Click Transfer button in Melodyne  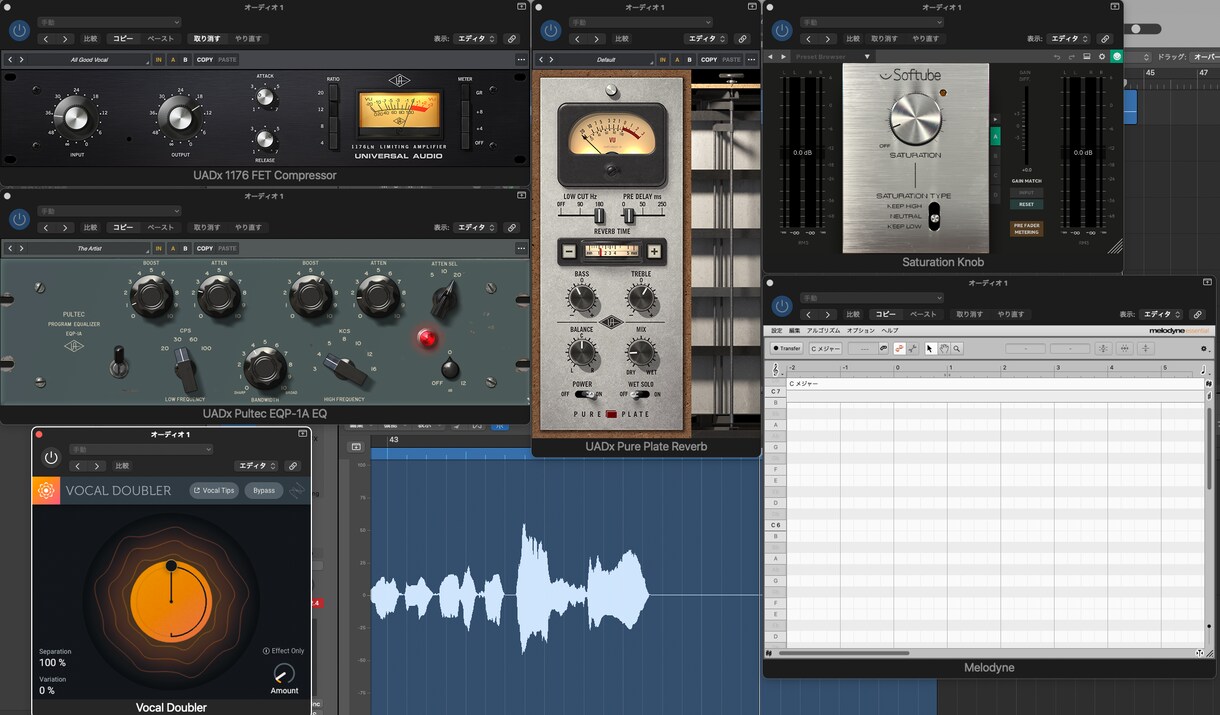pyautogui.click(x=787, y=348)
